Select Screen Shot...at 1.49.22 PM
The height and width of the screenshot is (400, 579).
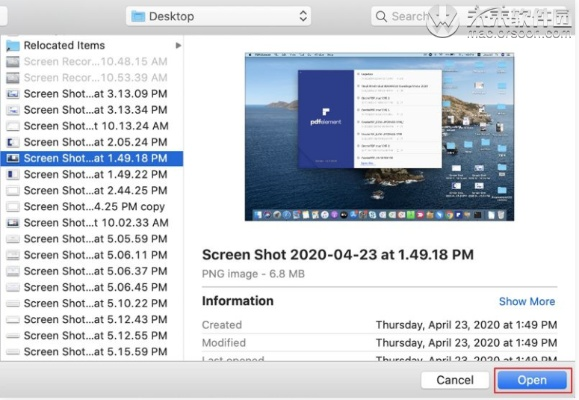click(x=92, y=174)
